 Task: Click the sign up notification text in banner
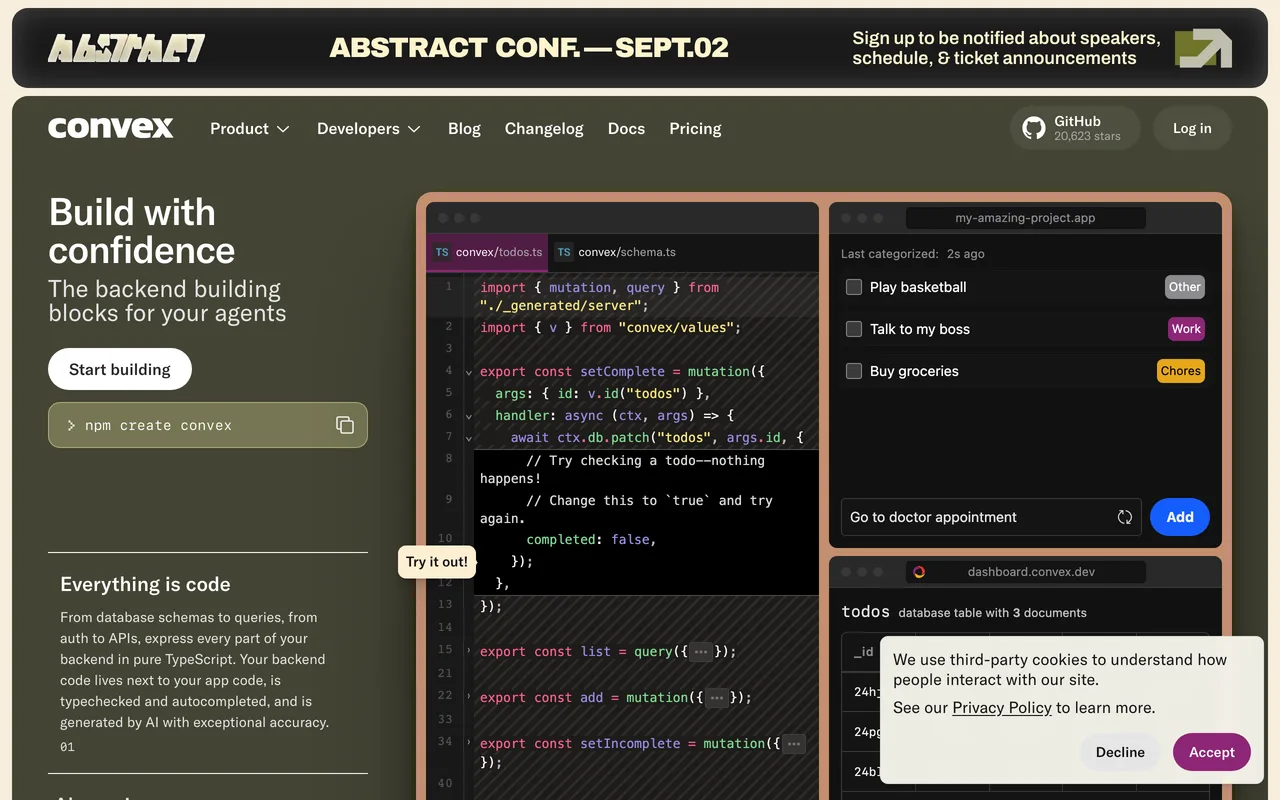[x=1006, y=48]
